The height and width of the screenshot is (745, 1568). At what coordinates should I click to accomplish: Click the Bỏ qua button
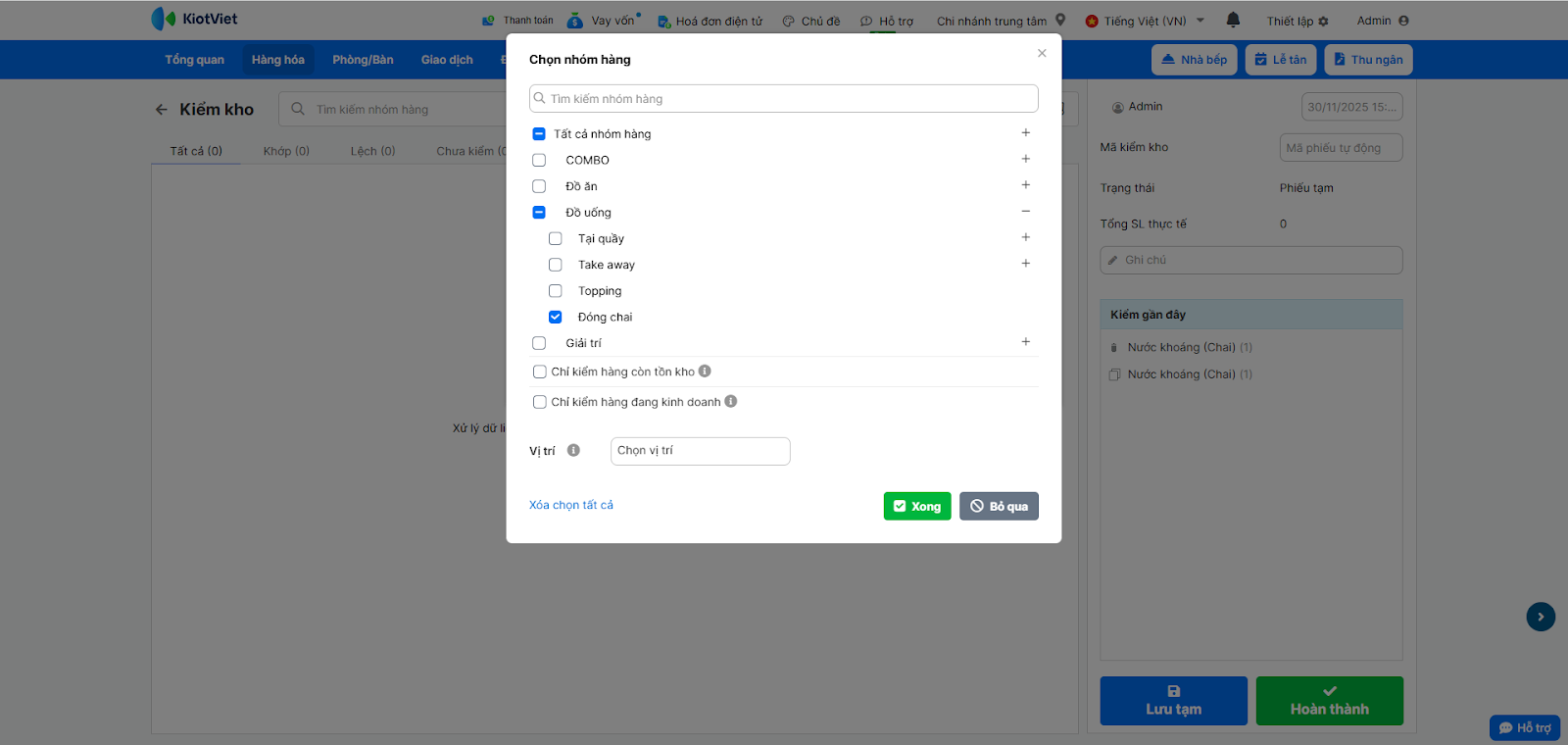click(999, 506)
